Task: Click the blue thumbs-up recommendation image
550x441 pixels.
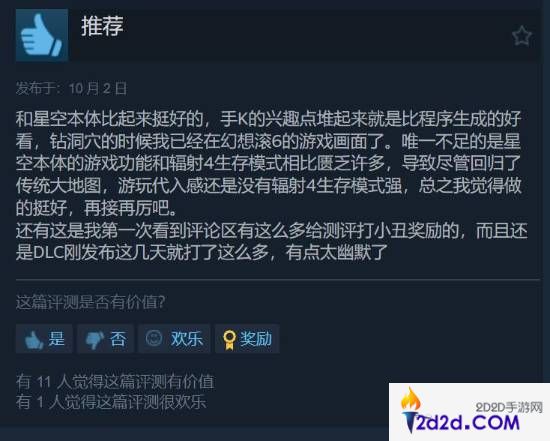Action: click(x=42, y=35)
